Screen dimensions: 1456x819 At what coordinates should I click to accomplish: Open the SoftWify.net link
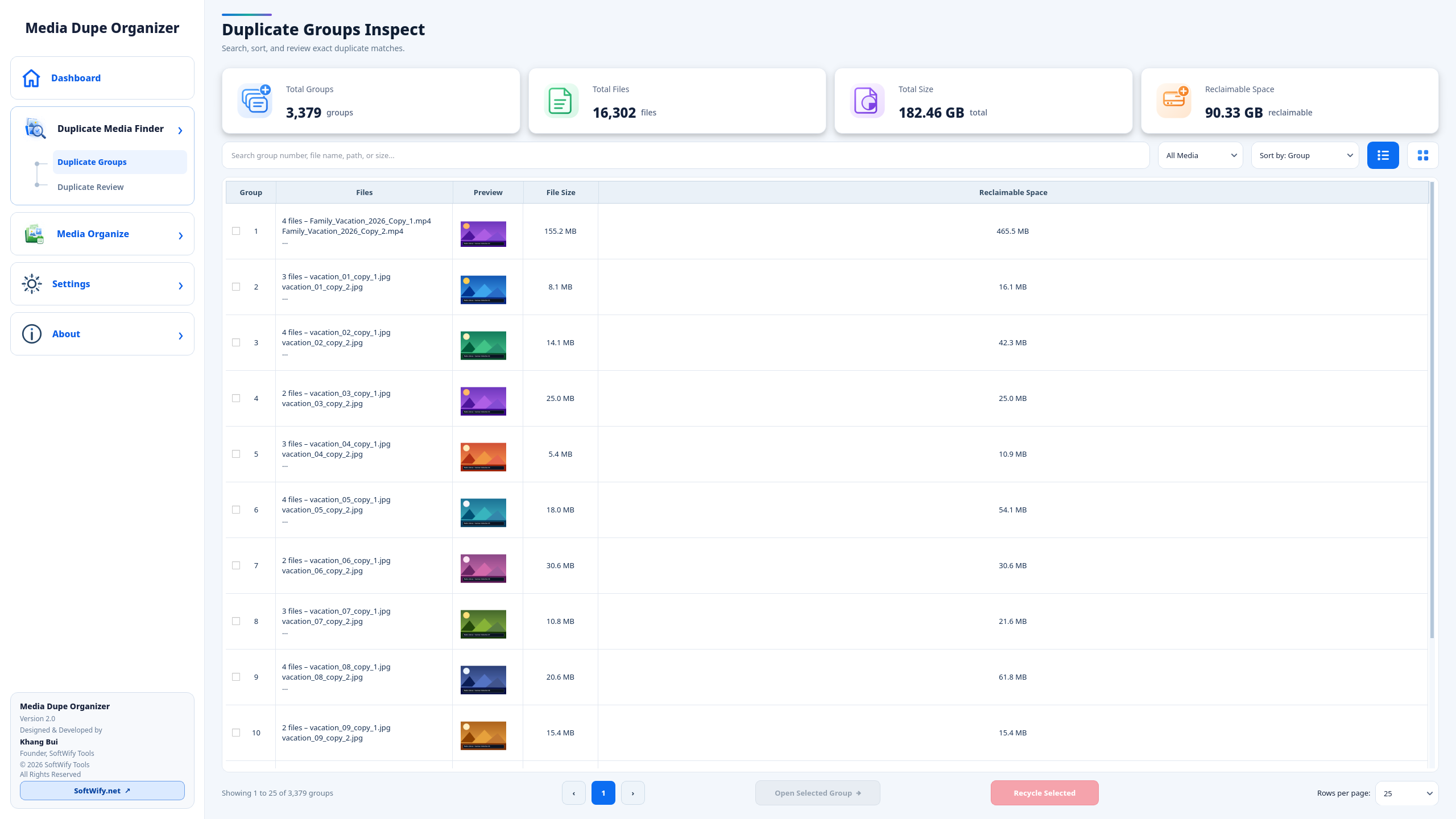point(102,791)
